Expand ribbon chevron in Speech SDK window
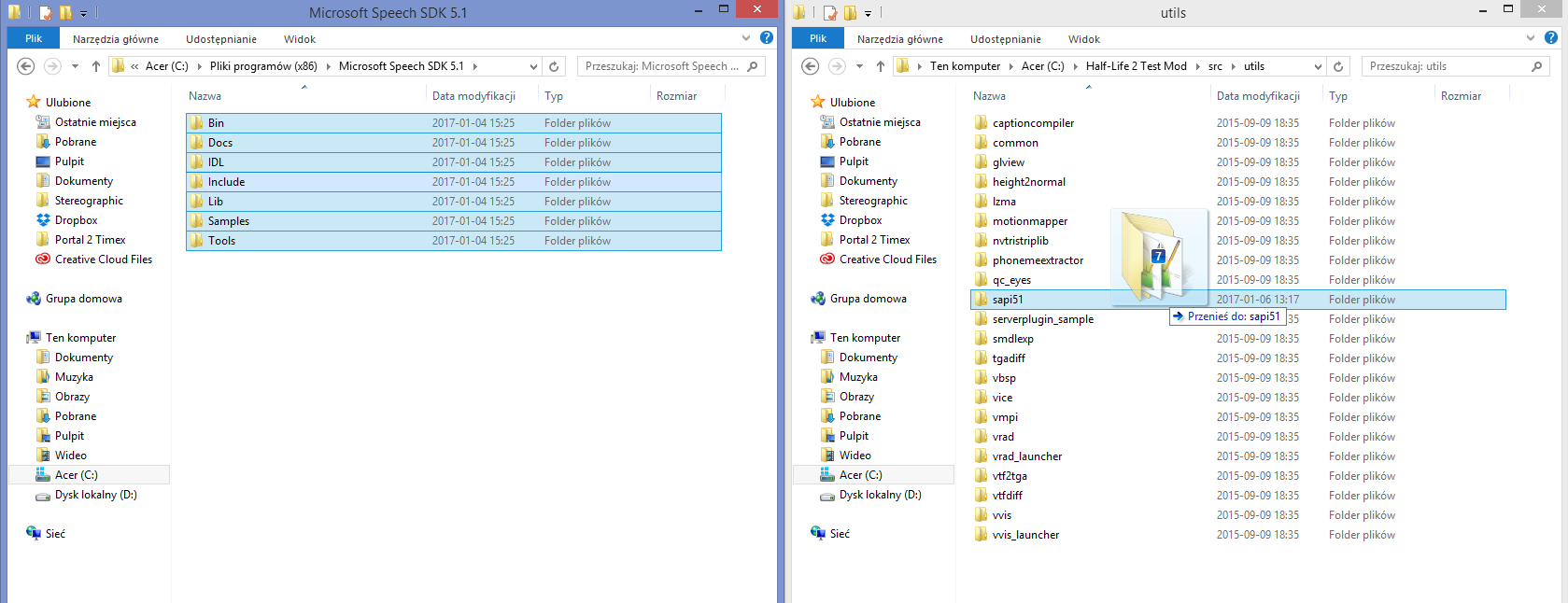Image resolution: width=1568 pixels, height=603 pixels. click(x=746, y=38)
